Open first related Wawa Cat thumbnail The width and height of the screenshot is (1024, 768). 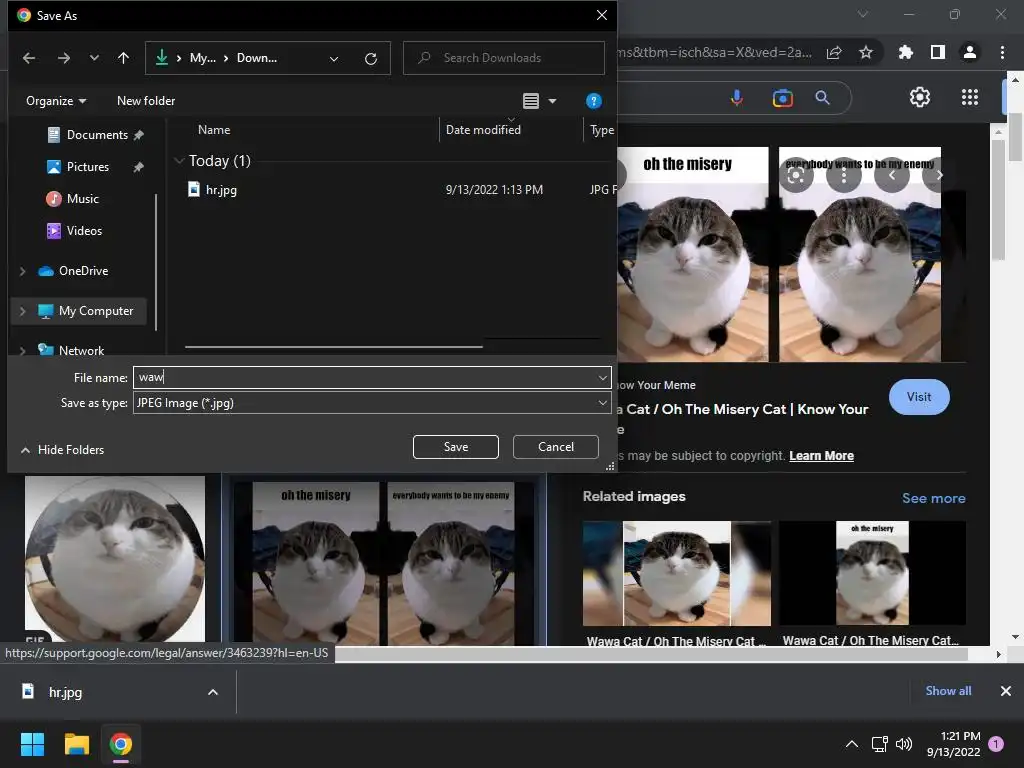pyautogui.click(x=677, y=573)
